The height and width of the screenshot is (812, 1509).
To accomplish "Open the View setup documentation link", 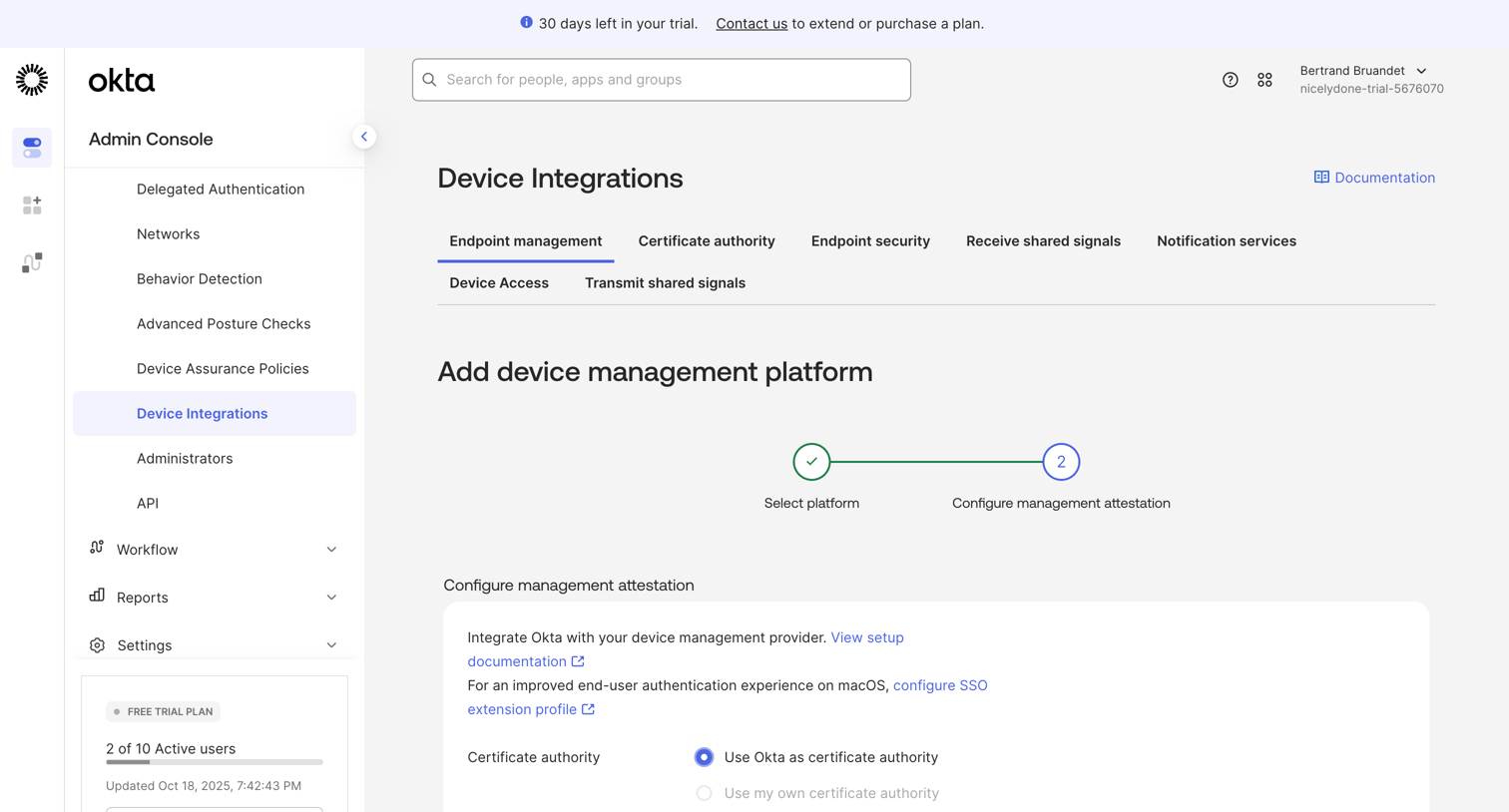I will 686,649.
